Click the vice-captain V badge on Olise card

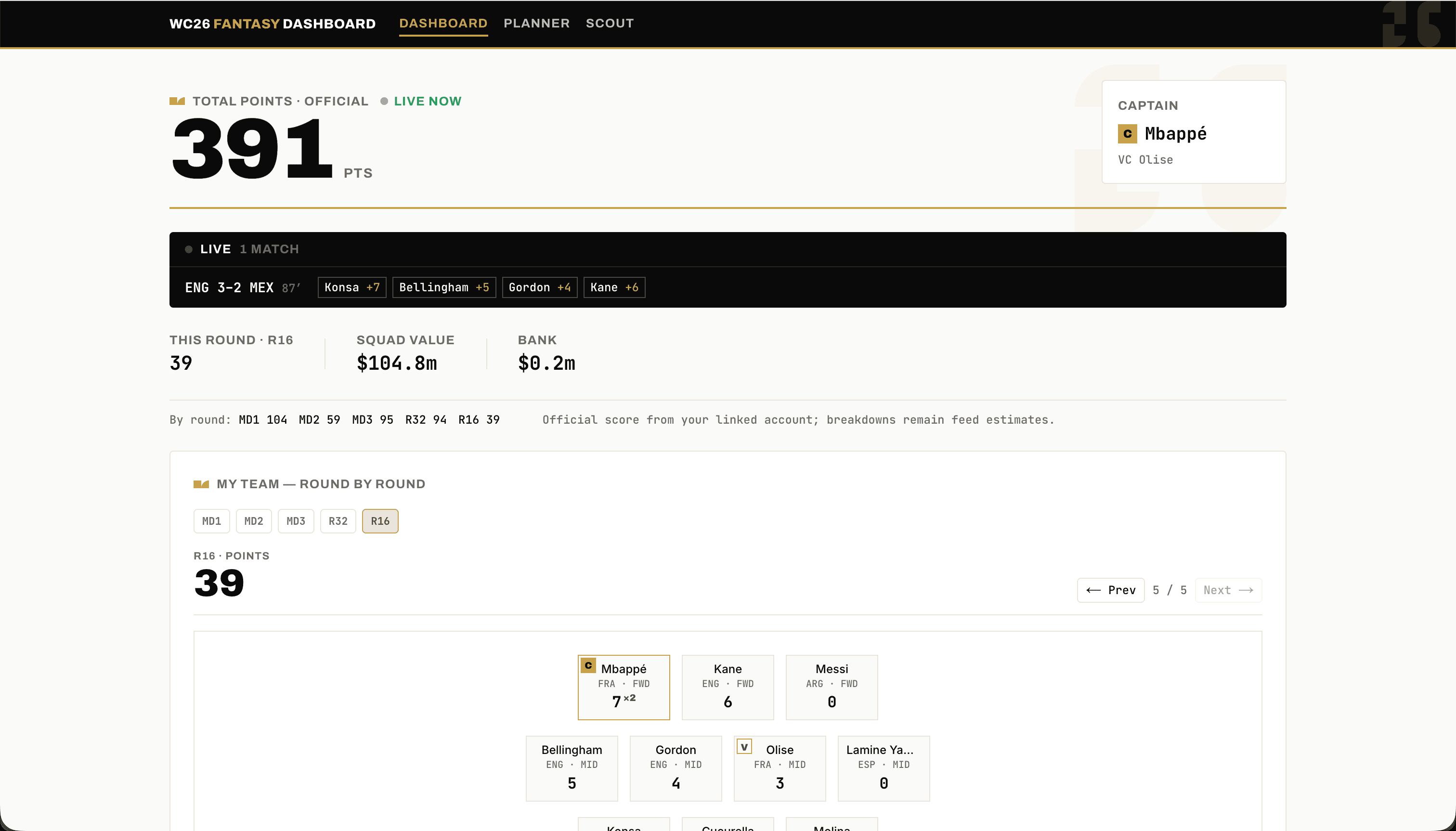pos(744,747)
